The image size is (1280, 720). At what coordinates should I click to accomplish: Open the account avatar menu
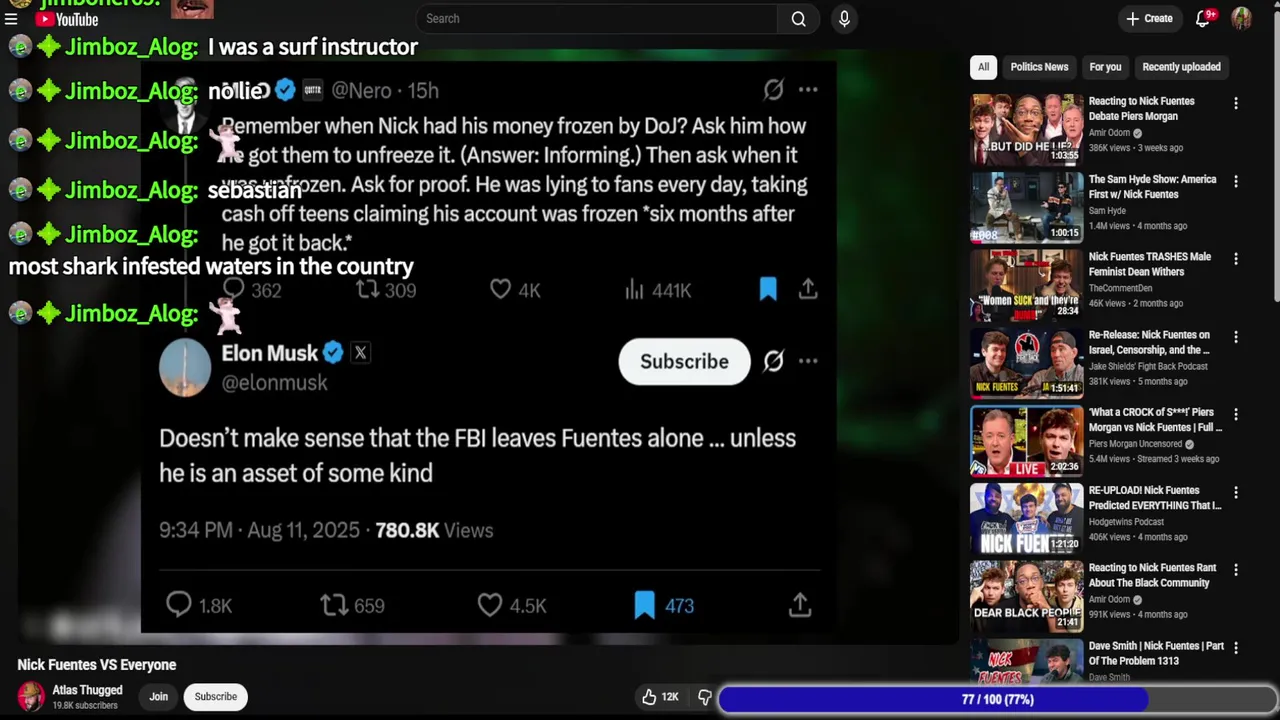coord(1241,18)
